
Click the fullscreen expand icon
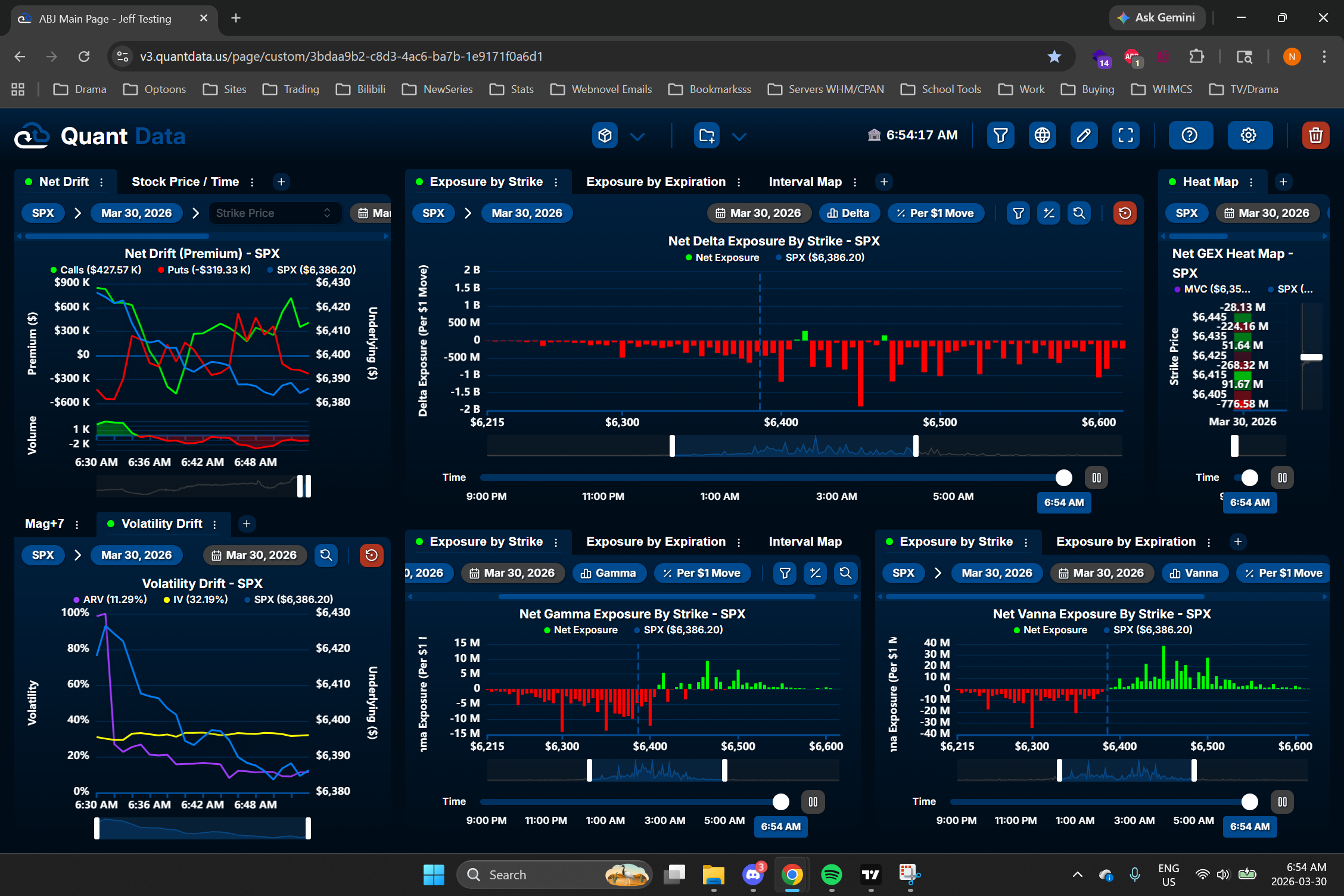[x=1125, y=136]
